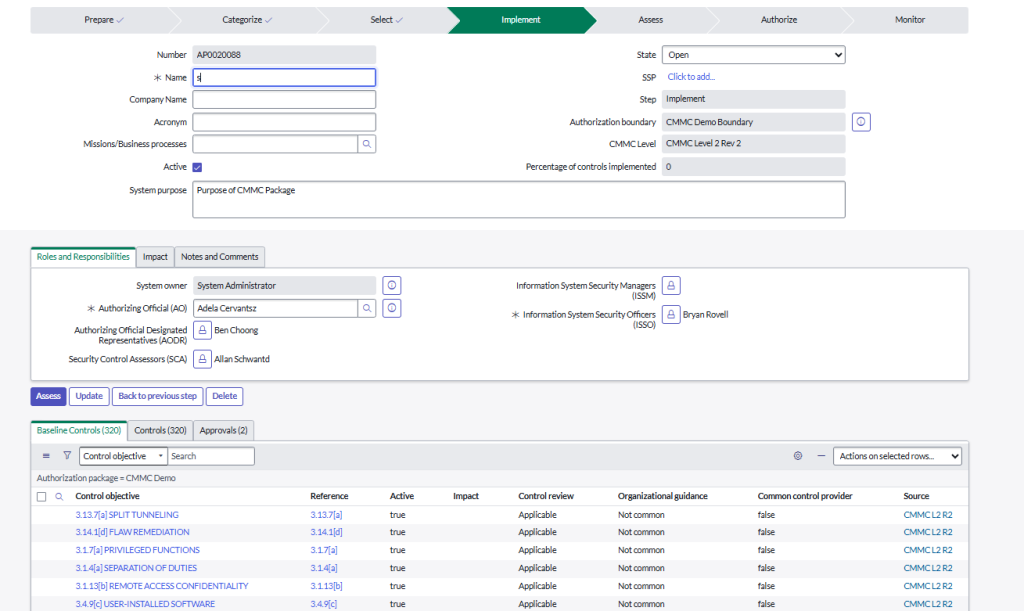Open the 3.13.7[a] SPLIT TUNNELING link
The height and width of the screenshot is (611, 1024).
[127, 515]
